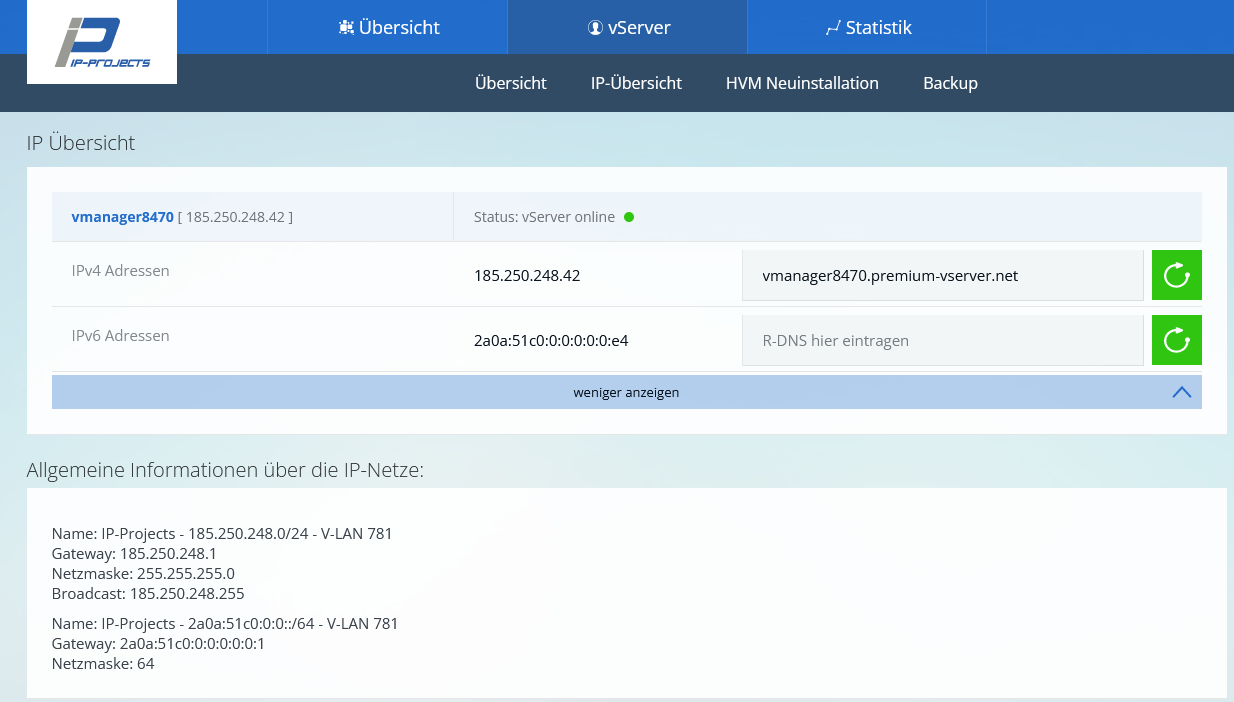Open the Statistik tab
1234x702 pixels.
pyautogui.click(x=867, y=27)
